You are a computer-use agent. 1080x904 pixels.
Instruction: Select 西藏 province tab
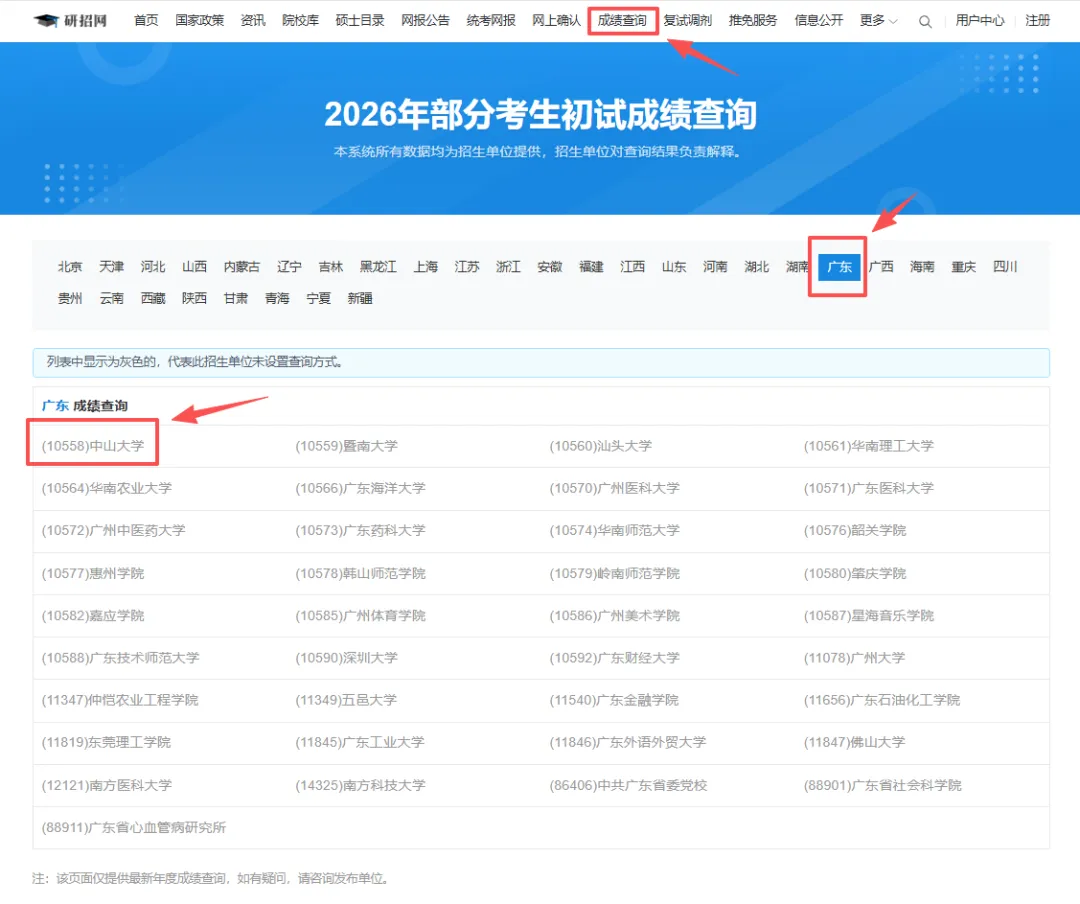[153, 298]
